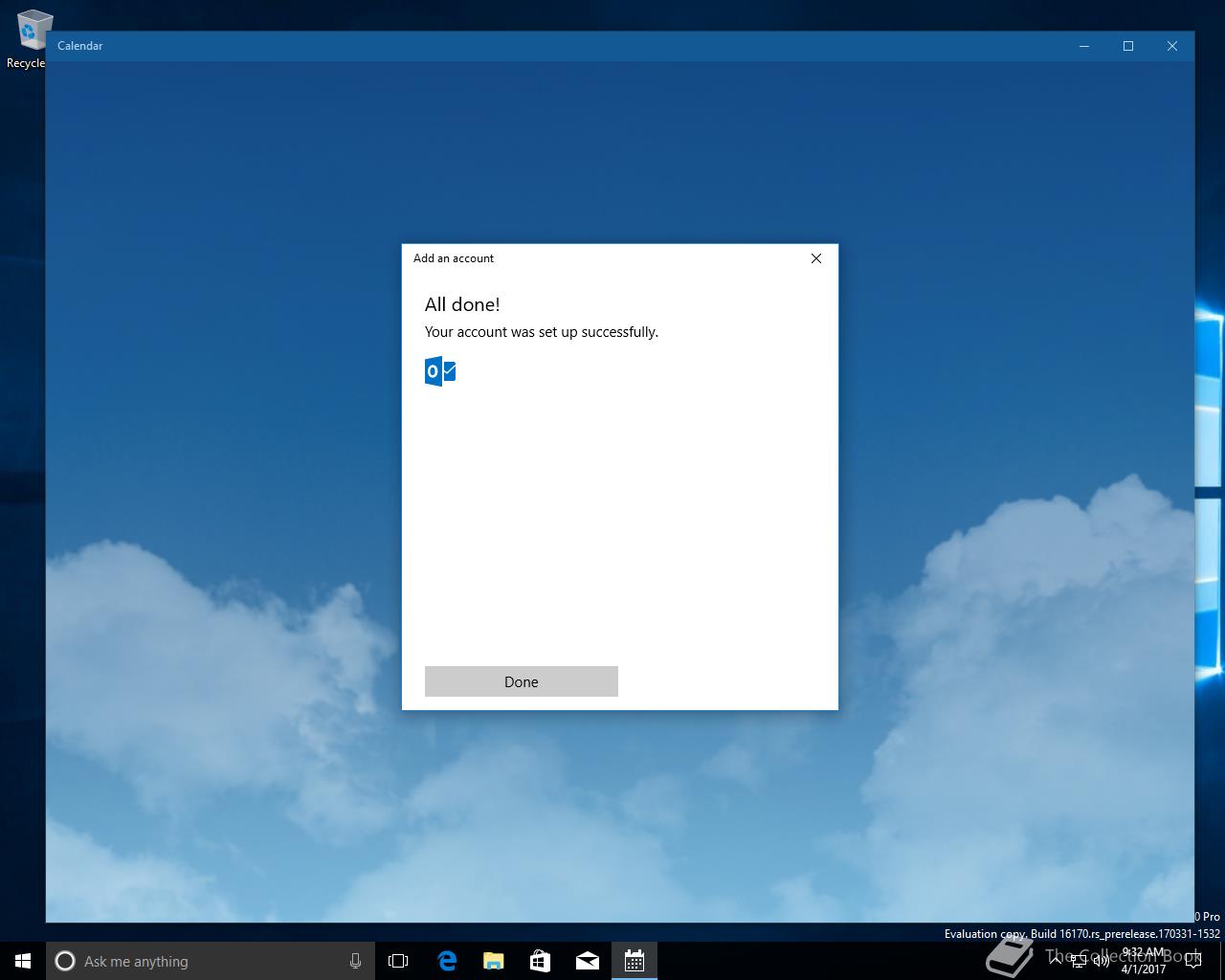The height and width of the screenshot is (980, 1225).
Task: Open the Windows Store taskbar icon
Action: coord(540,961)
